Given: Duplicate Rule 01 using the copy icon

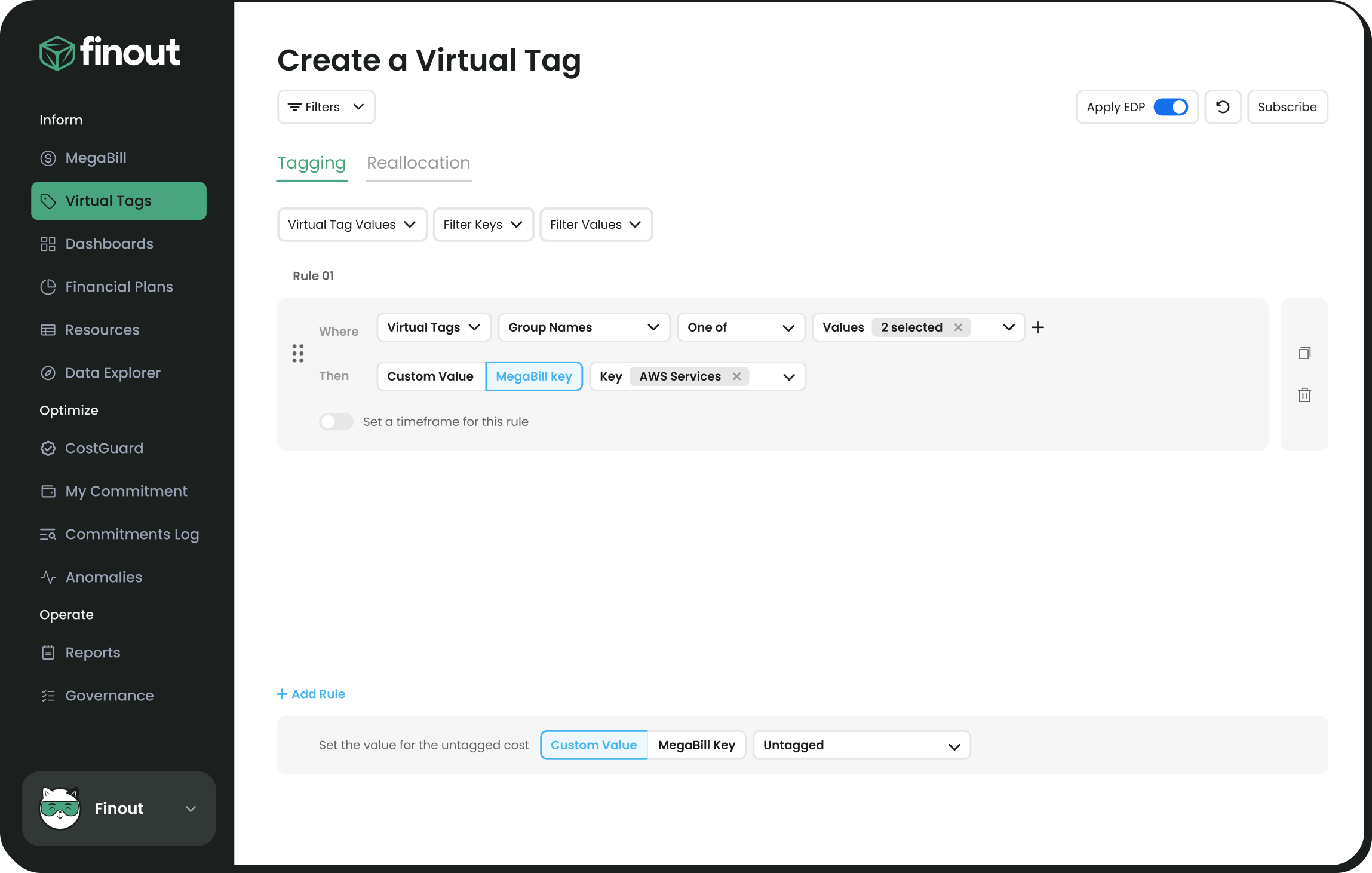Looking at the screenshot, I should 1305,353.
